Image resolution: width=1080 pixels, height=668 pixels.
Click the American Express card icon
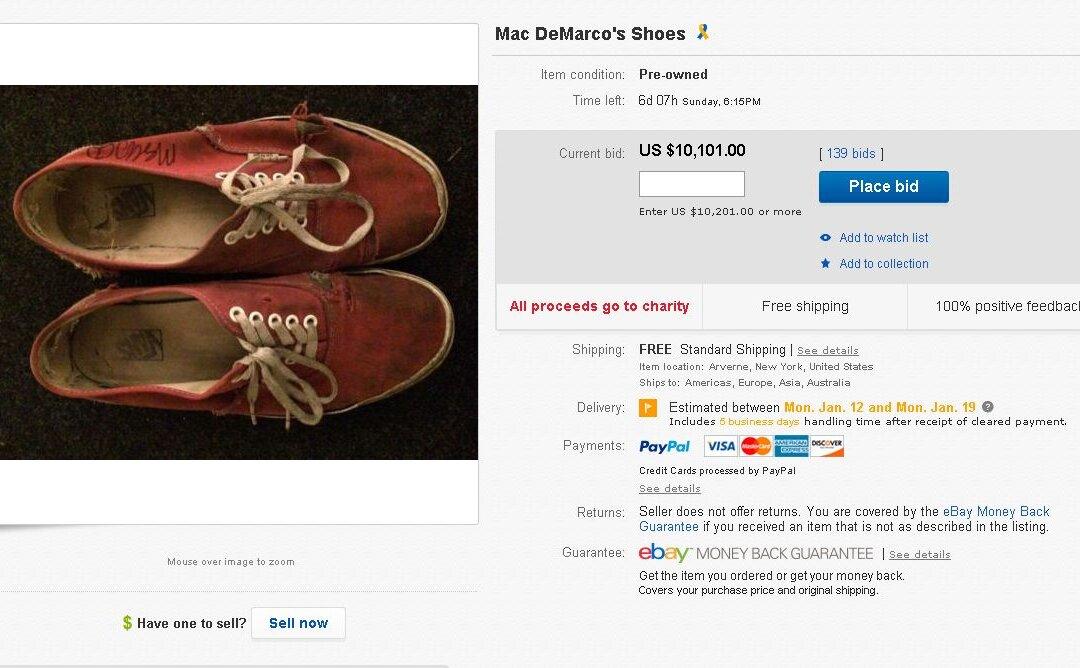(x=794, y=446)
